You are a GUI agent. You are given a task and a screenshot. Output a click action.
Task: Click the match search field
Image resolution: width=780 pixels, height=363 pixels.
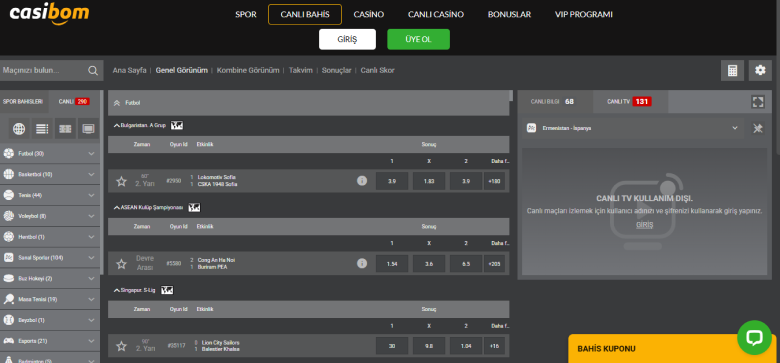pyautogui.click(x=44, y=71)
